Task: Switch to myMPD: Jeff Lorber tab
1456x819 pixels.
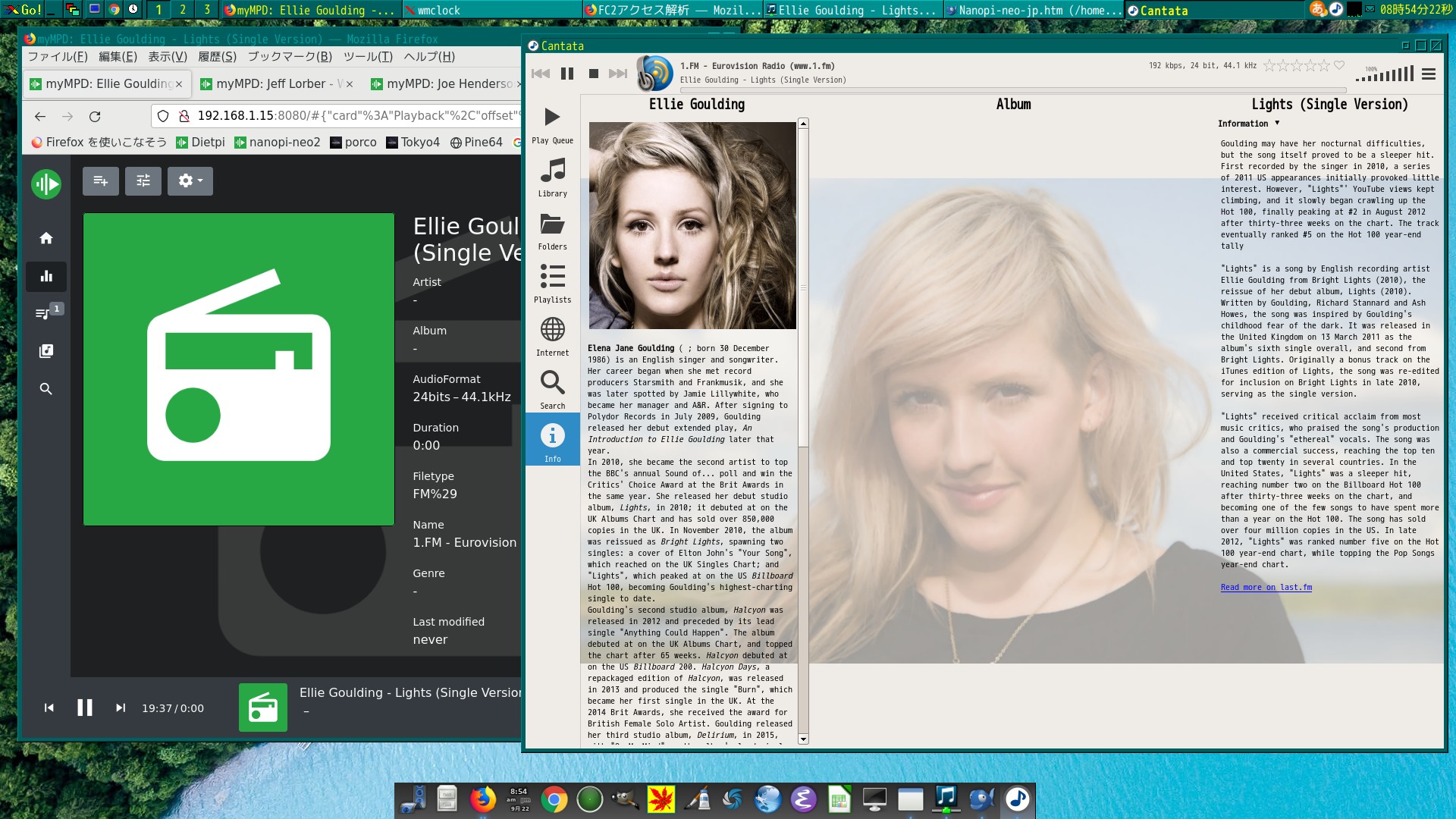Action: coord(270,84)
